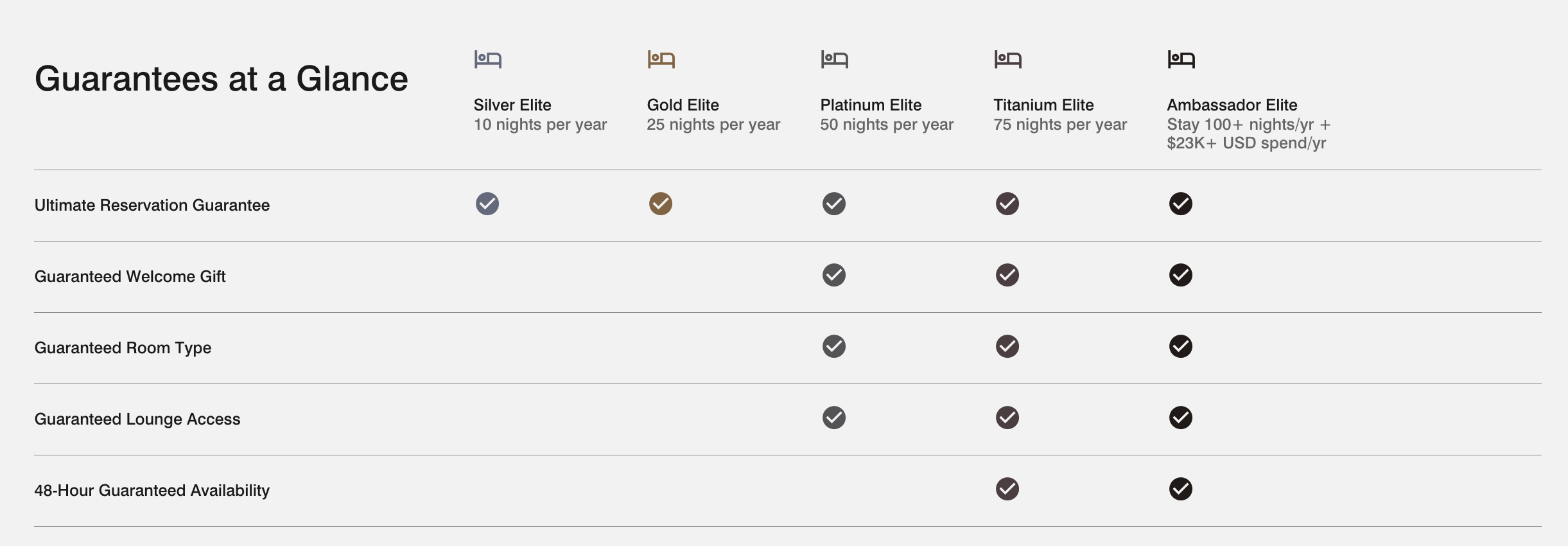Select the Guaranteed Welcome Gift row label
This screenshot has height=546, width=1568.
pos(130,277)
